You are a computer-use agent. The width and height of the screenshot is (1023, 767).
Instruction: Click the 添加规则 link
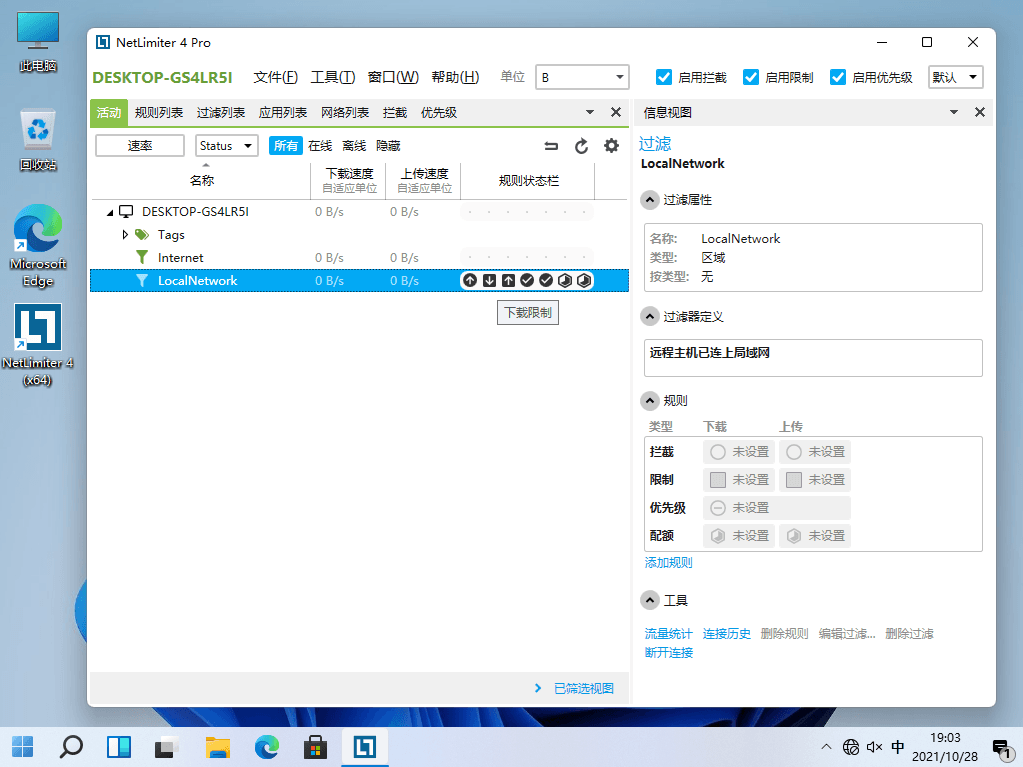(668, 562)
